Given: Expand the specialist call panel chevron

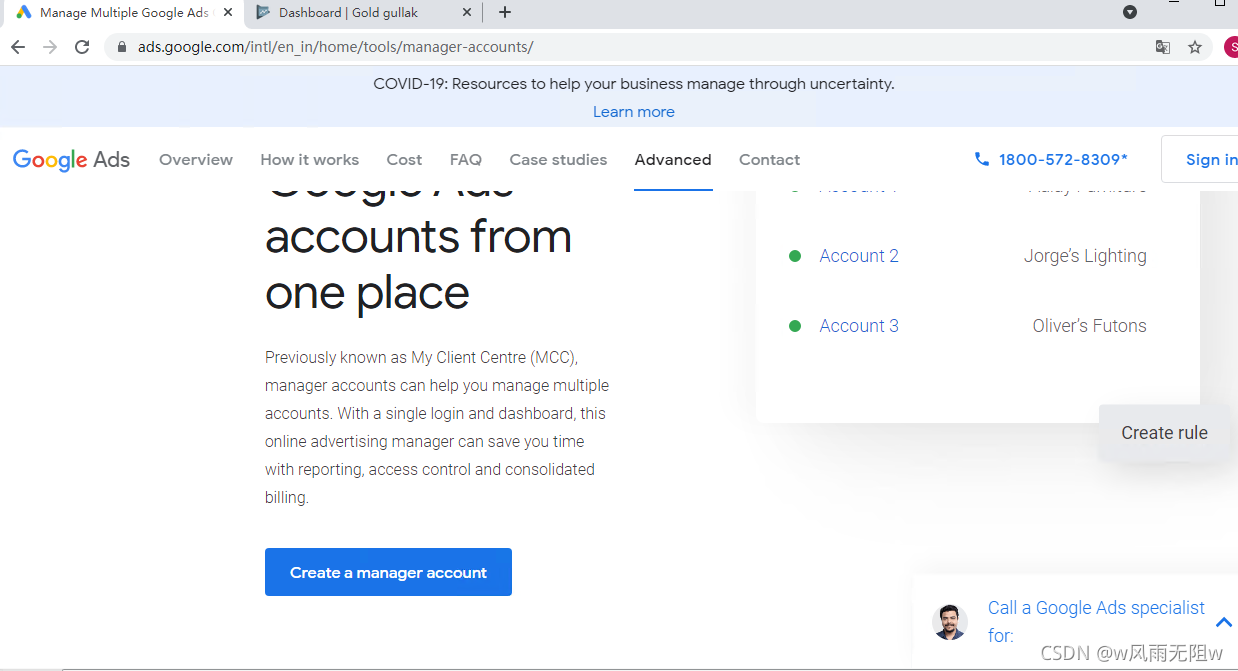Looking at the screenshot, I should [1223, 622].
